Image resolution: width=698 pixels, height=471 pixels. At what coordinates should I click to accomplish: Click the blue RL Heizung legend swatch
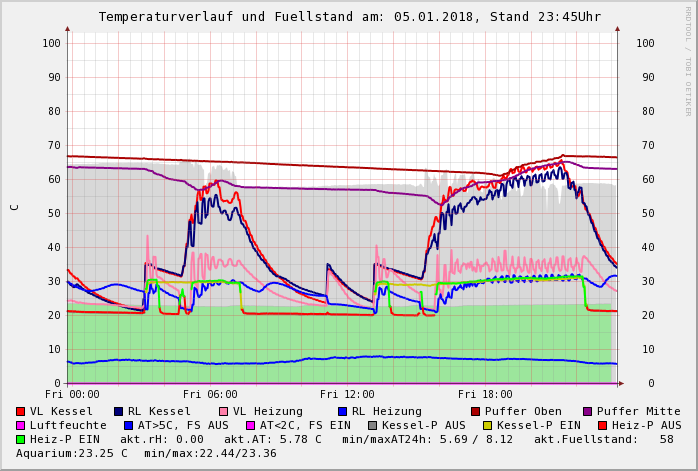(x=342, y=411)
